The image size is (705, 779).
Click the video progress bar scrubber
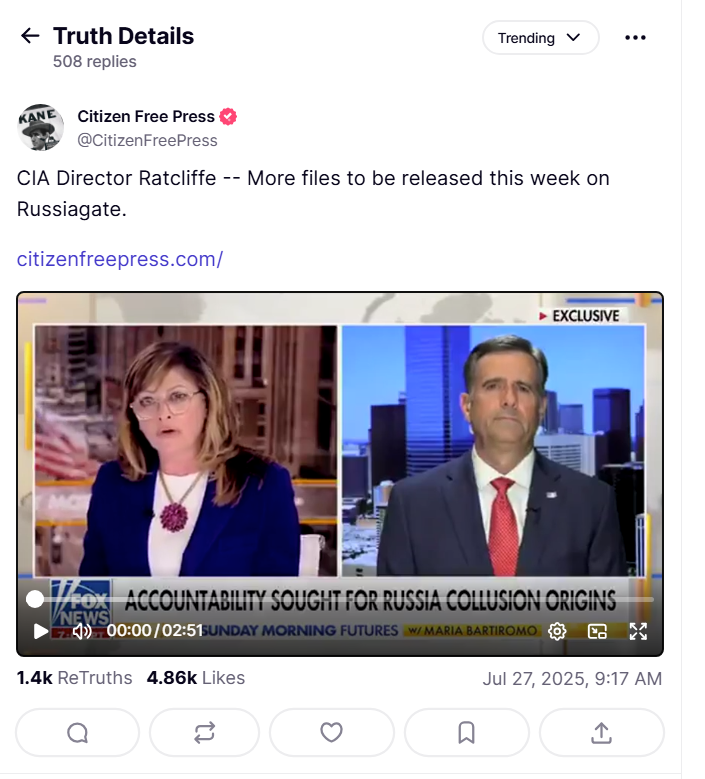point(35,599)
